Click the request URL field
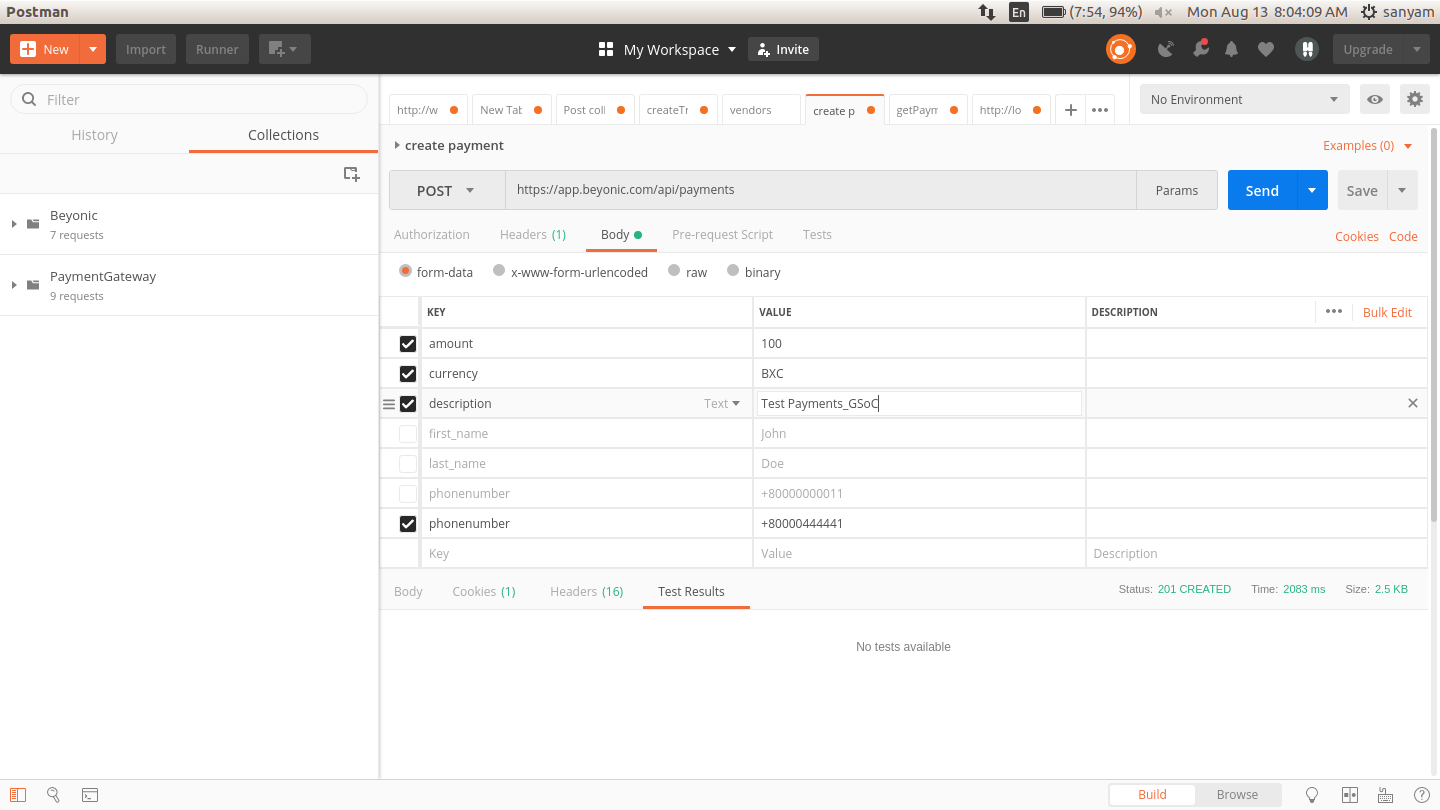The height and width of the screenshot is (810, 1440). click(x=820, y=190)
